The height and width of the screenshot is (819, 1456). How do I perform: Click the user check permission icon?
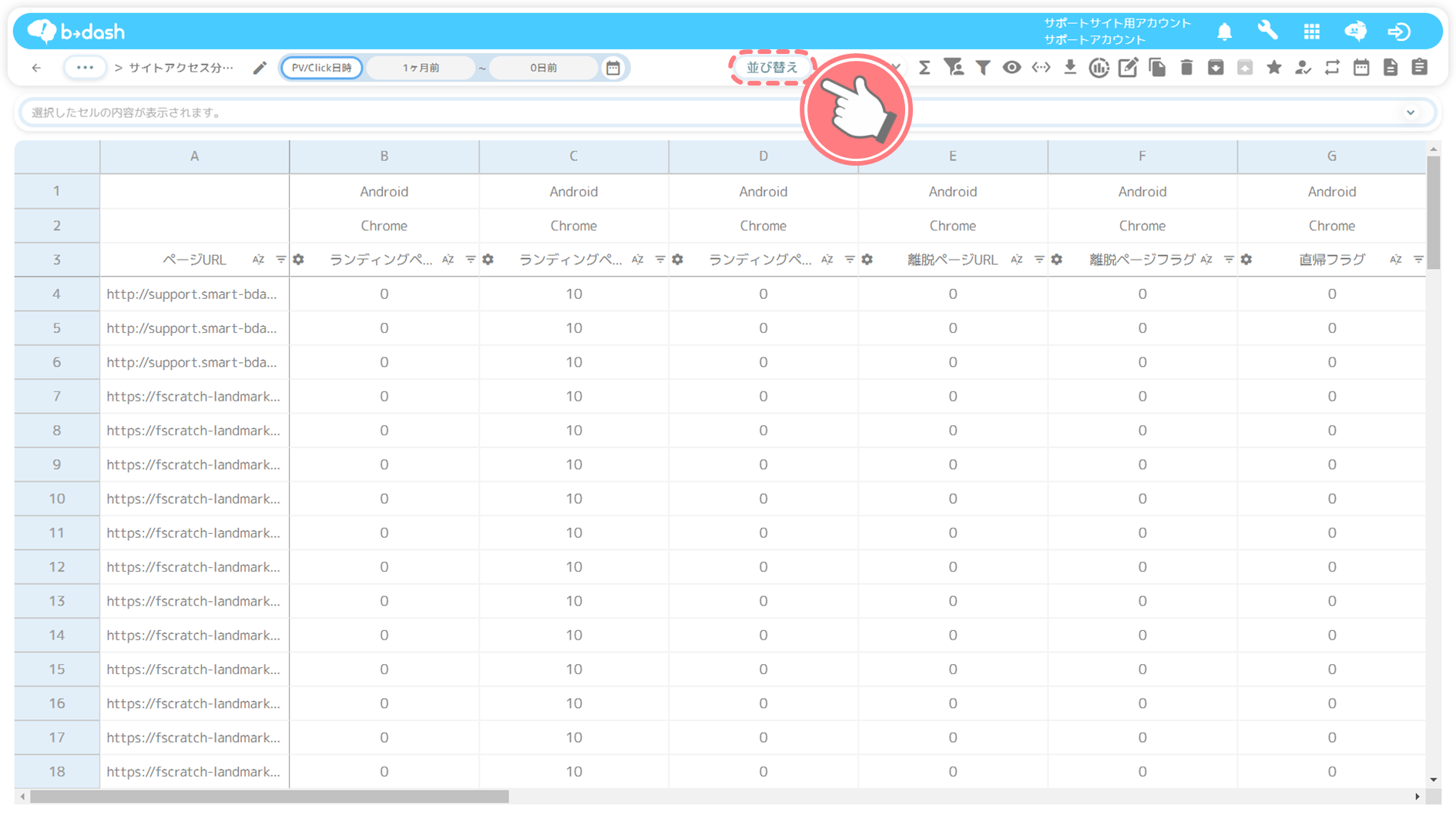(x=1303, y=68)
